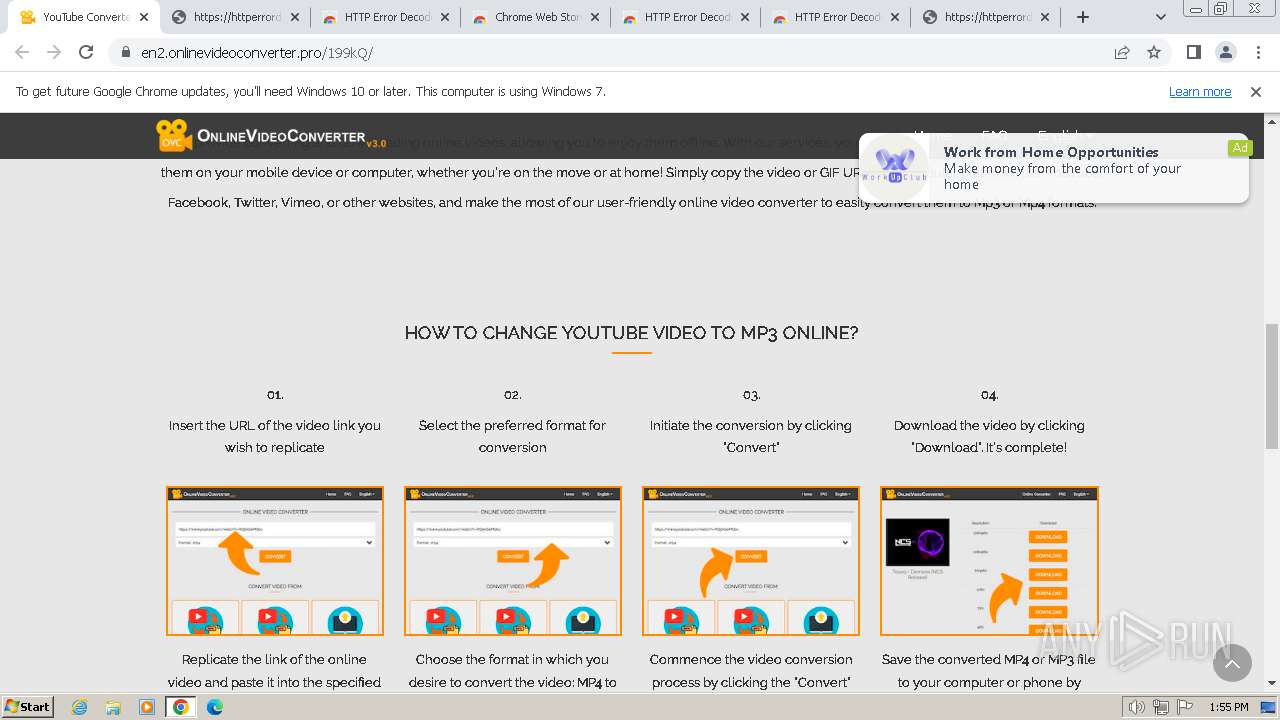Open a new tab with the plus button

click(1083, 17)
